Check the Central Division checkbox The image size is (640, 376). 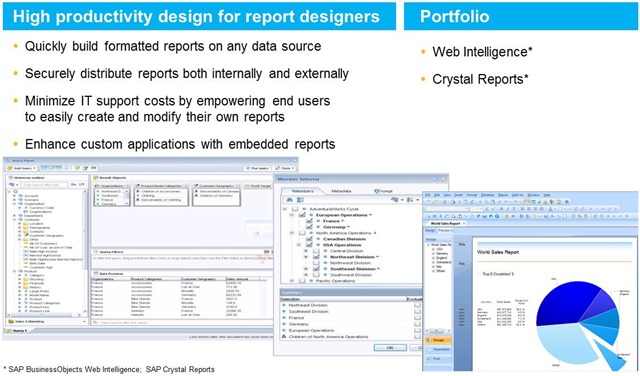316,251
